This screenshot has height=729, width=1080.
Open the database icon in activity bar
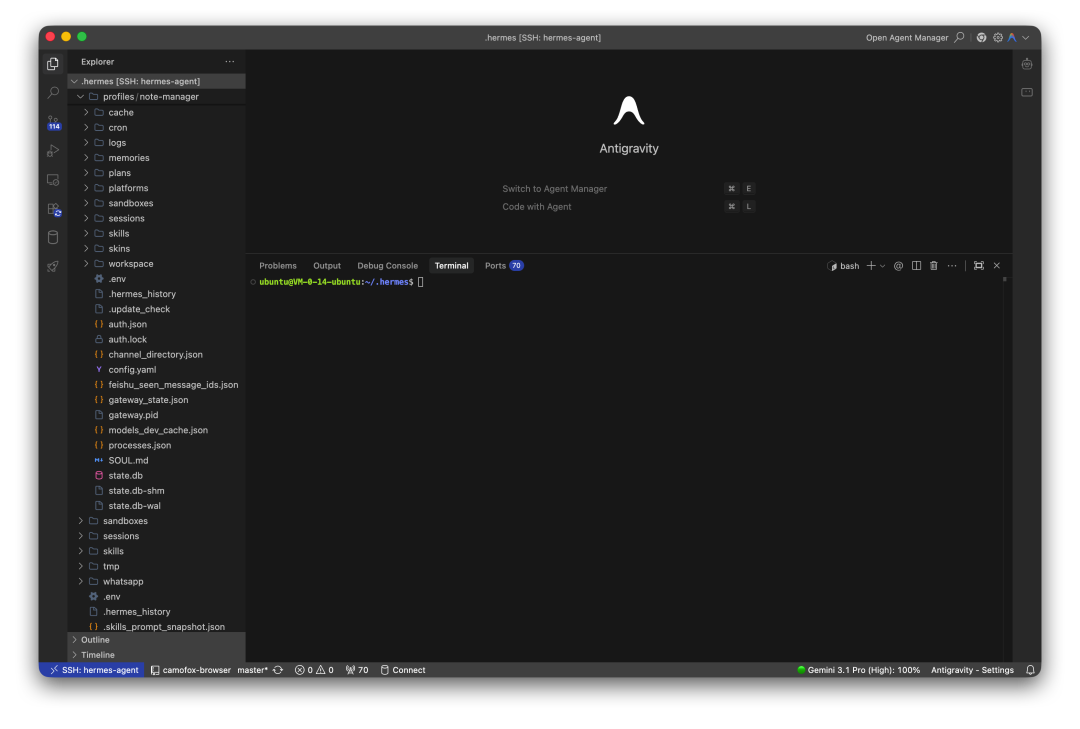53,238
